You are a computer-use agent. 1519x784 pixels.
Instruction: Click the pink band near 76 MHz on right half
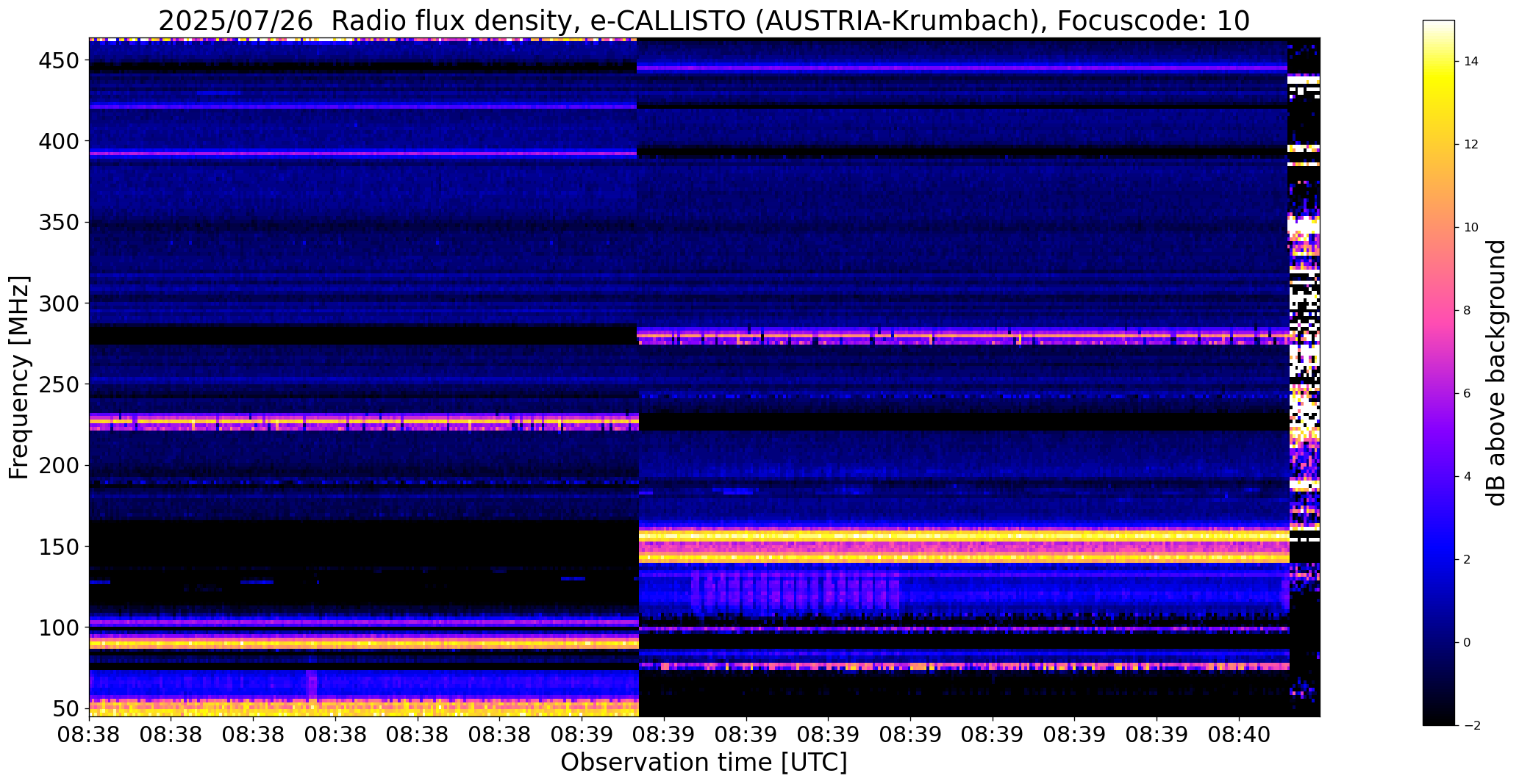[x=964, y=666]
